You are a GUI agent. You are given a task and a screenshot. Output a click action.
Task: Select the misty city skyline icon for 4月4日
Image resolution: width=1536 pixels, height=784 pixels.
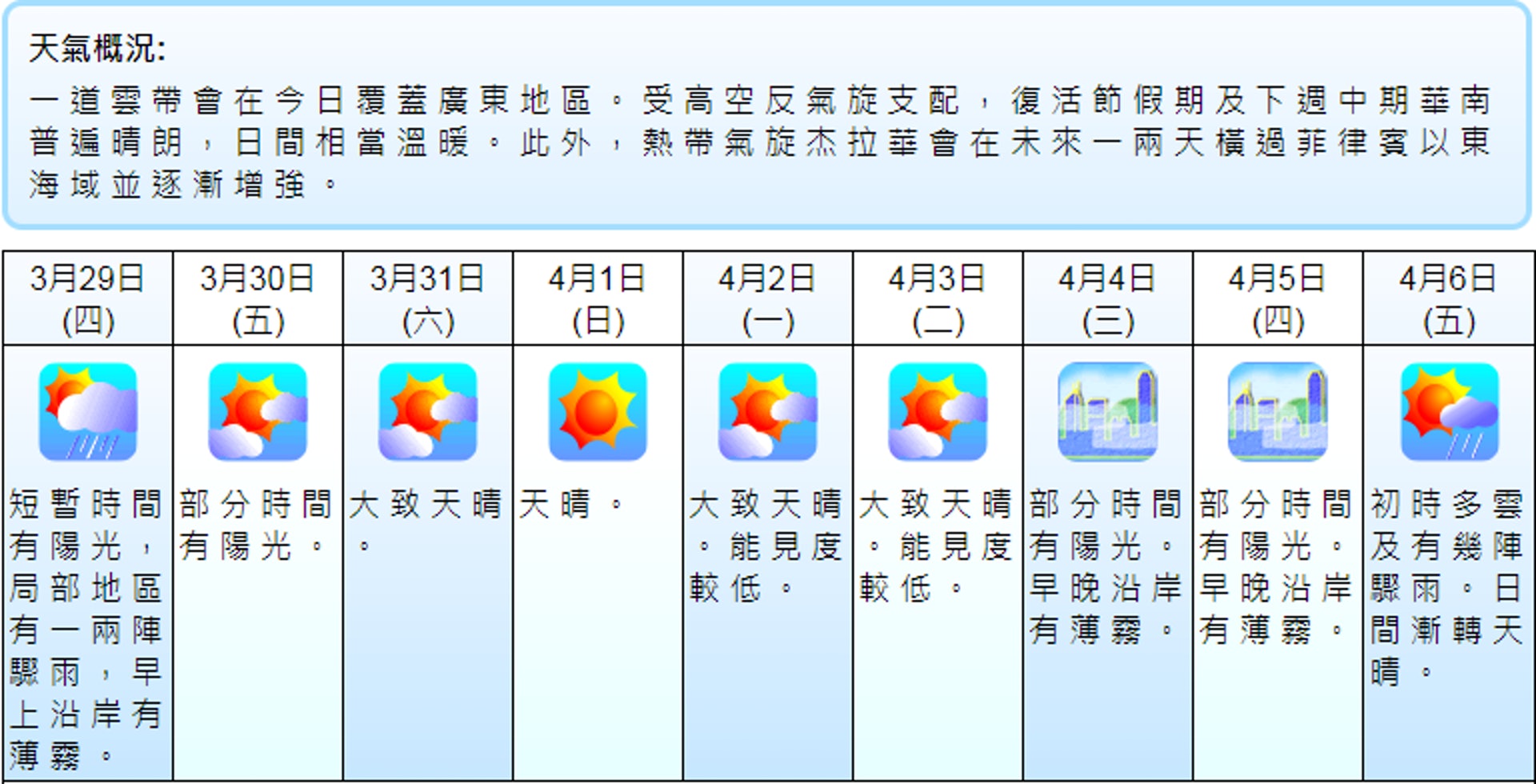1108,412
